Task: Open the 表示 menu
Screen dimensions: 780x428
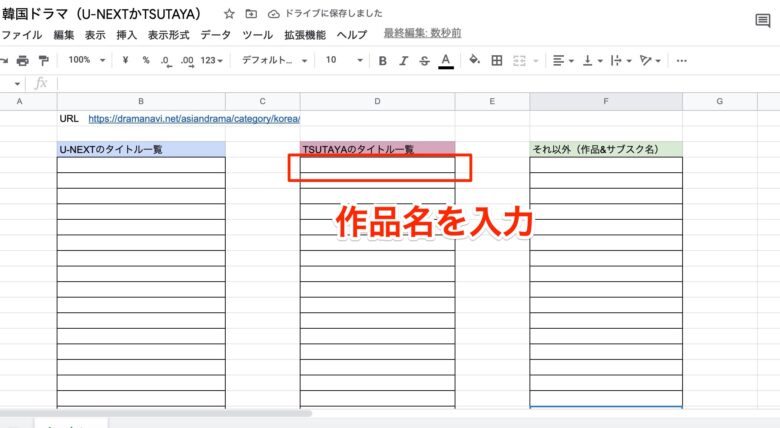Action: pos(95,35)
